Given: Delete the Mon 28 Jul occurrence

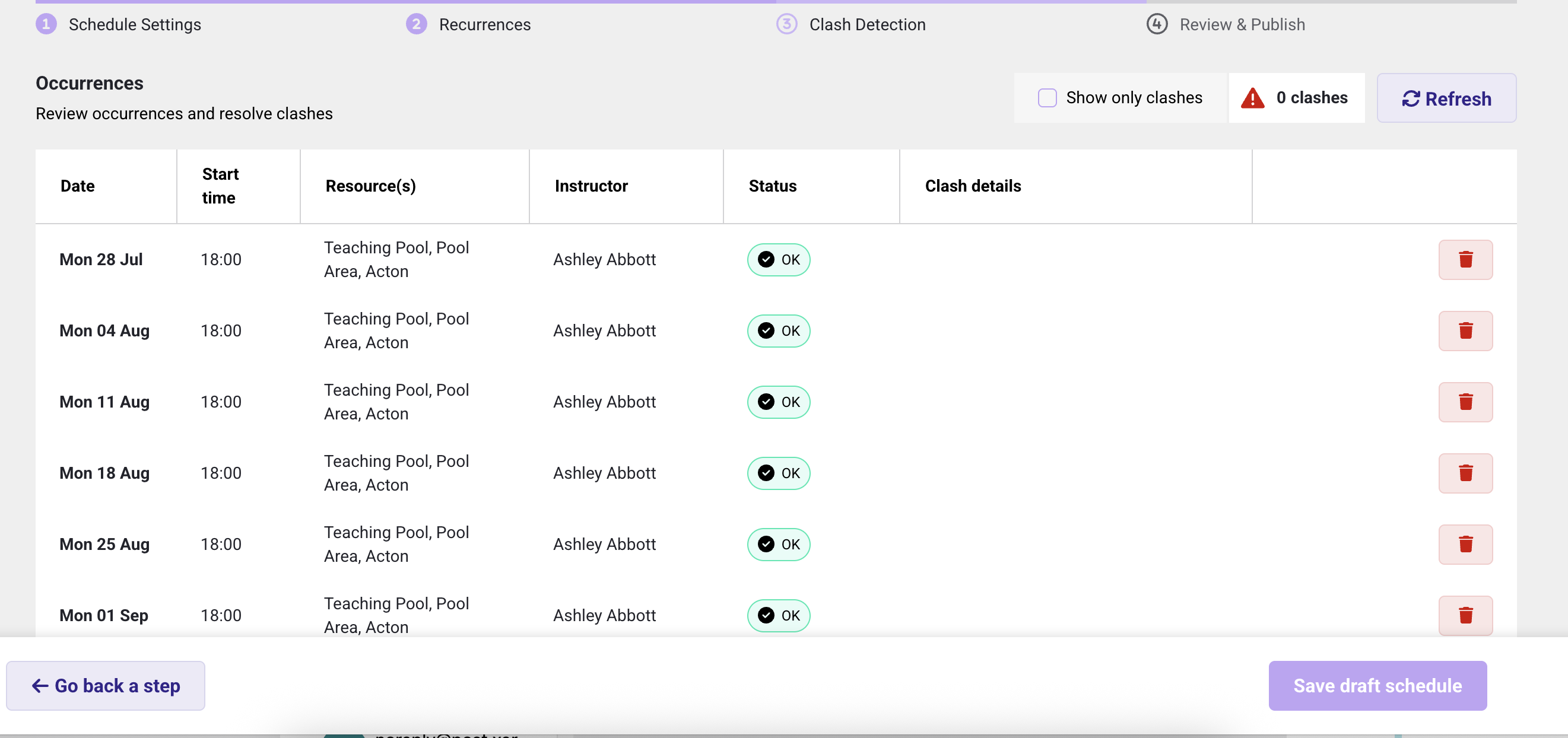Looking at the screenshot, I should [1465, 259].
